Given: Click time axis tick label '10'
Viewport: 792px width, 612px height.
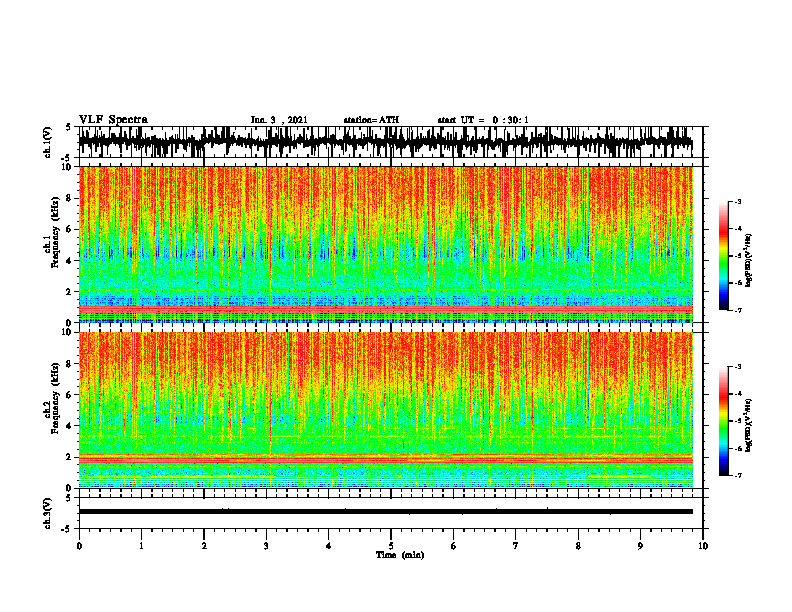Looking at the screenshot, I should pos(703,546).
